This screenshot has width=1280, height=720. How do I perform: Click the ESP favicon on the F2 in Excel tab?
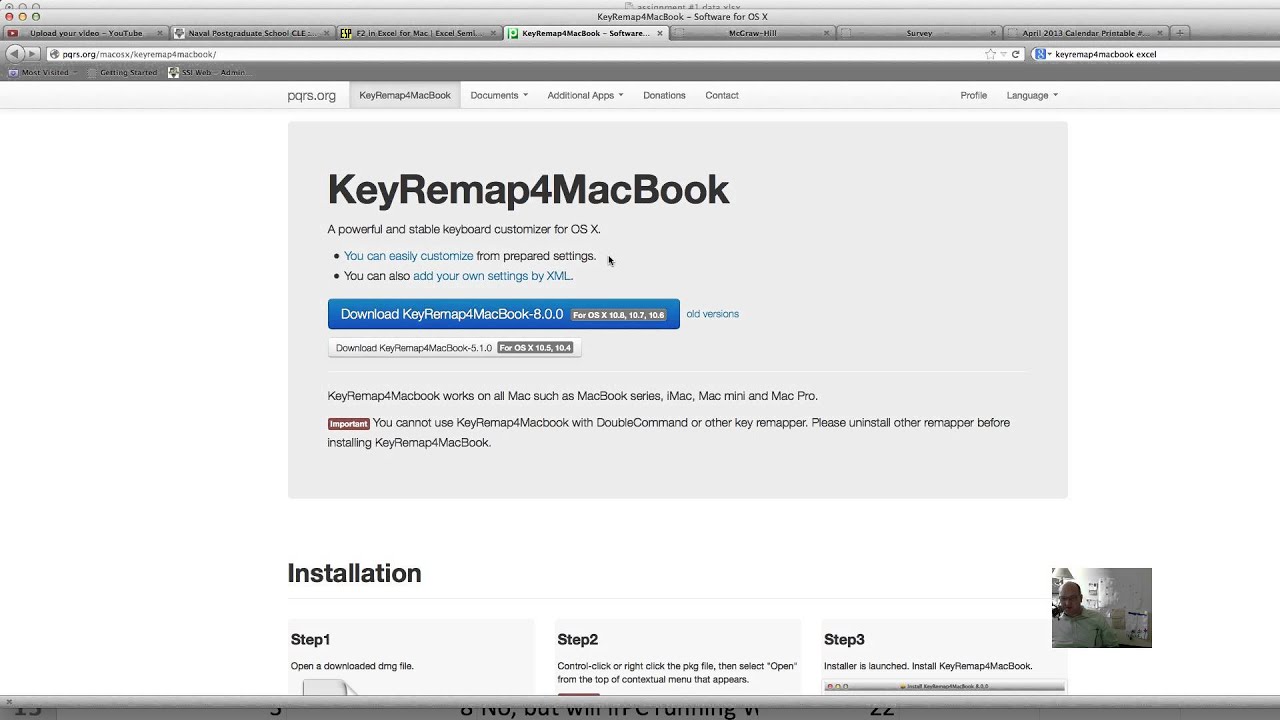[346, 33]
